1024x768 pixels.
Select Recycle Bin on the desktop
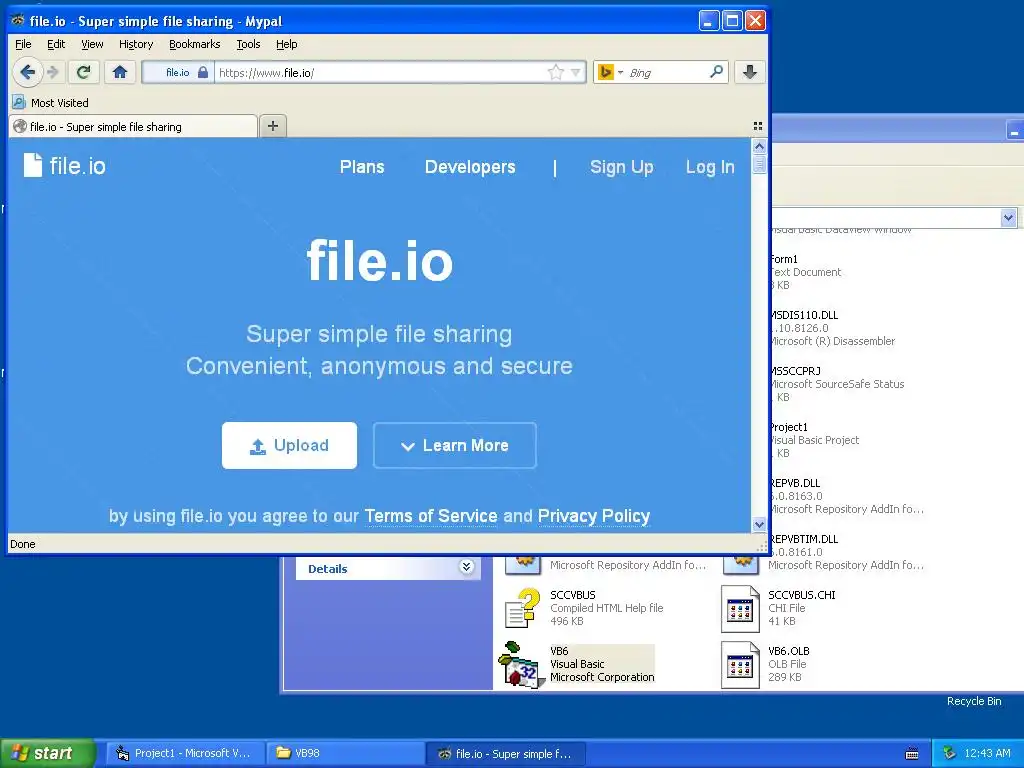tap(974, 701)
